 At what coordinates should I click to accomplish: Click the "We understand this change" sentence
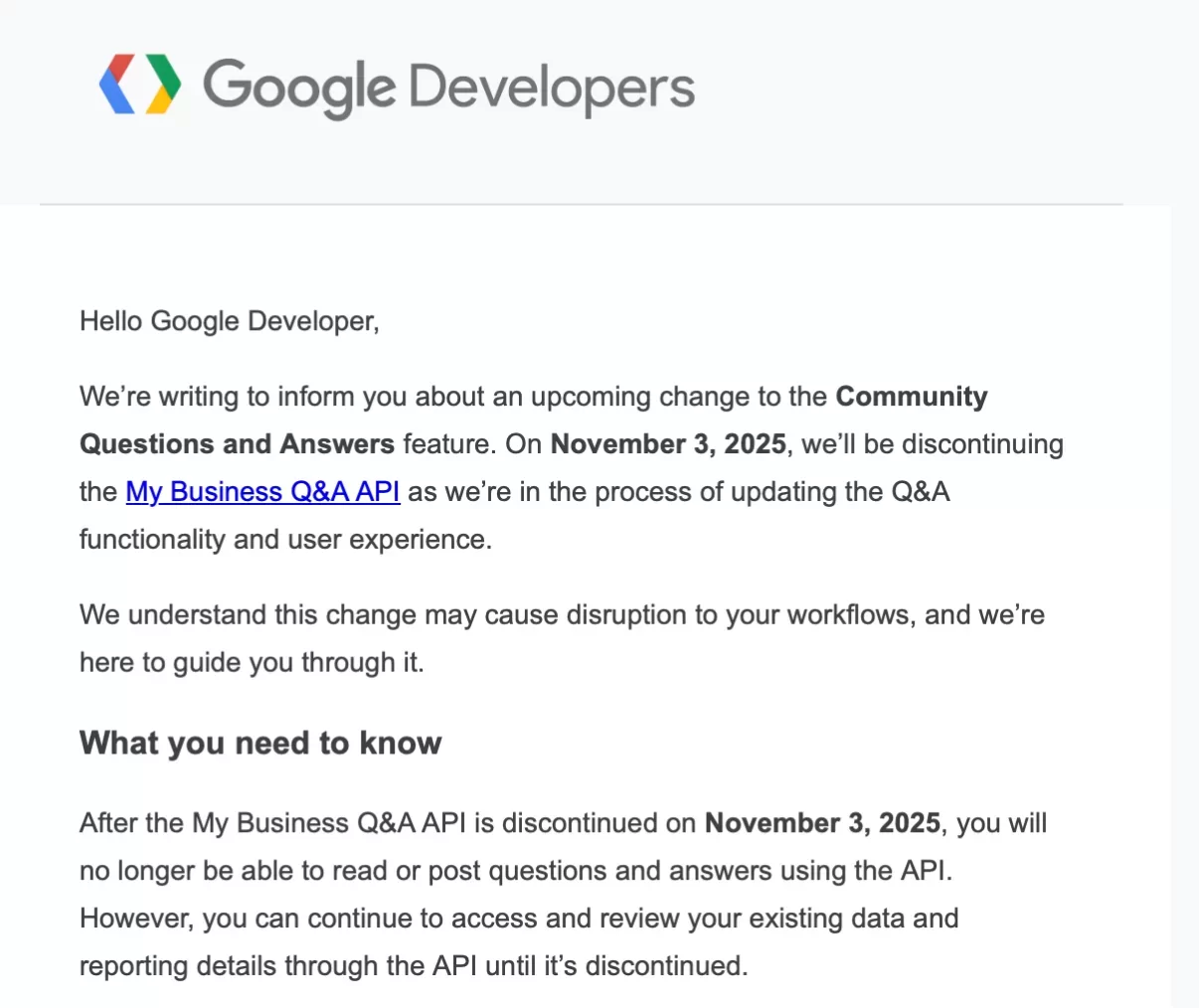562,614
